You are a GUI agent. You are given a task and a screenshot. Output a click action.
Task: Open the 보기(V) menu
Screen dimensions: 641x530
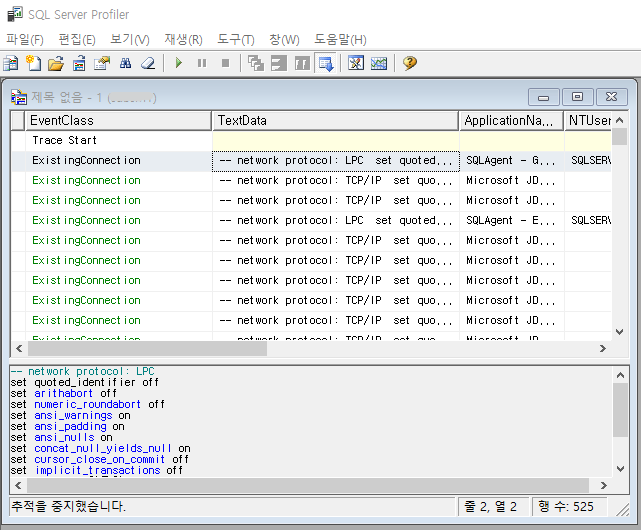coord(130,40)
